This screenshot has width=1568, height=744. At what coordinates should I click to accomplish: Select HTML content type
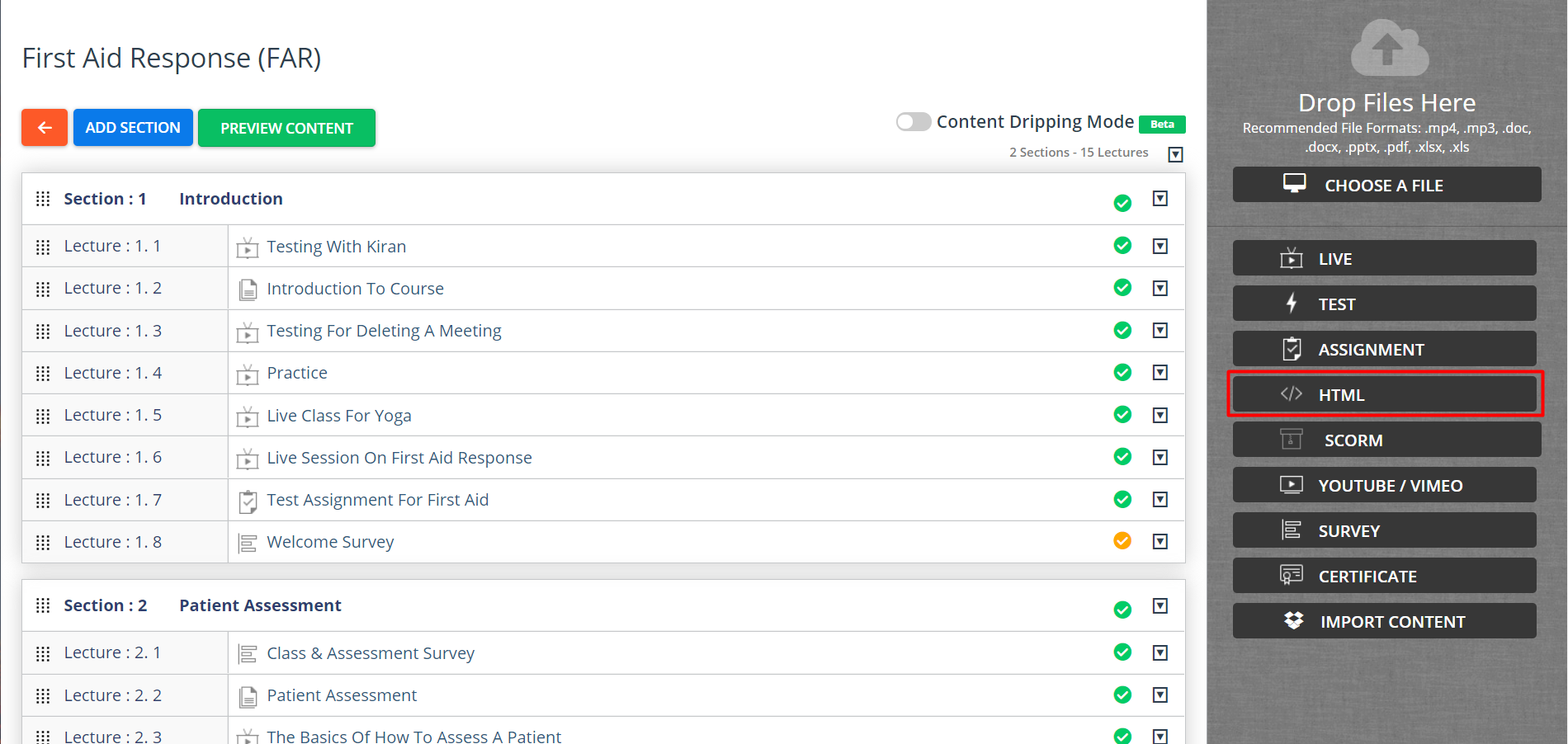coord(1384,395)
